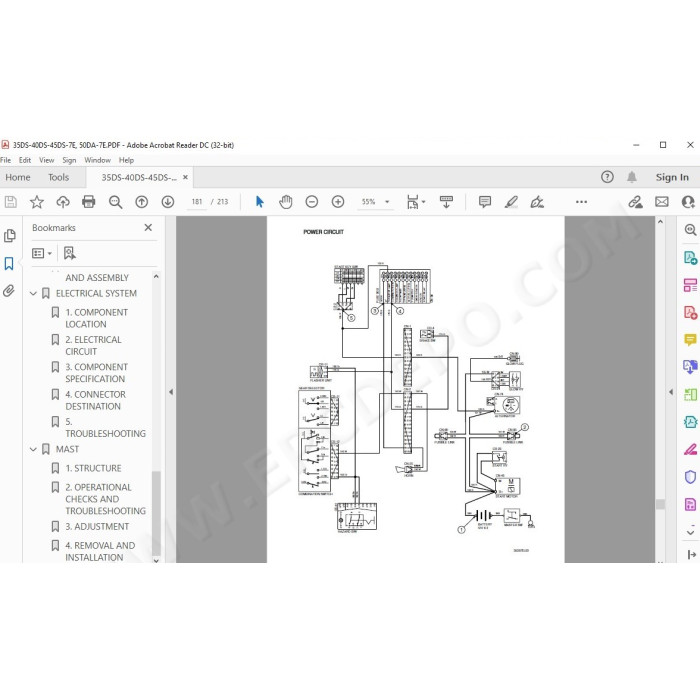
Task: Click the Sign In button
Action: tap(672, 177)
